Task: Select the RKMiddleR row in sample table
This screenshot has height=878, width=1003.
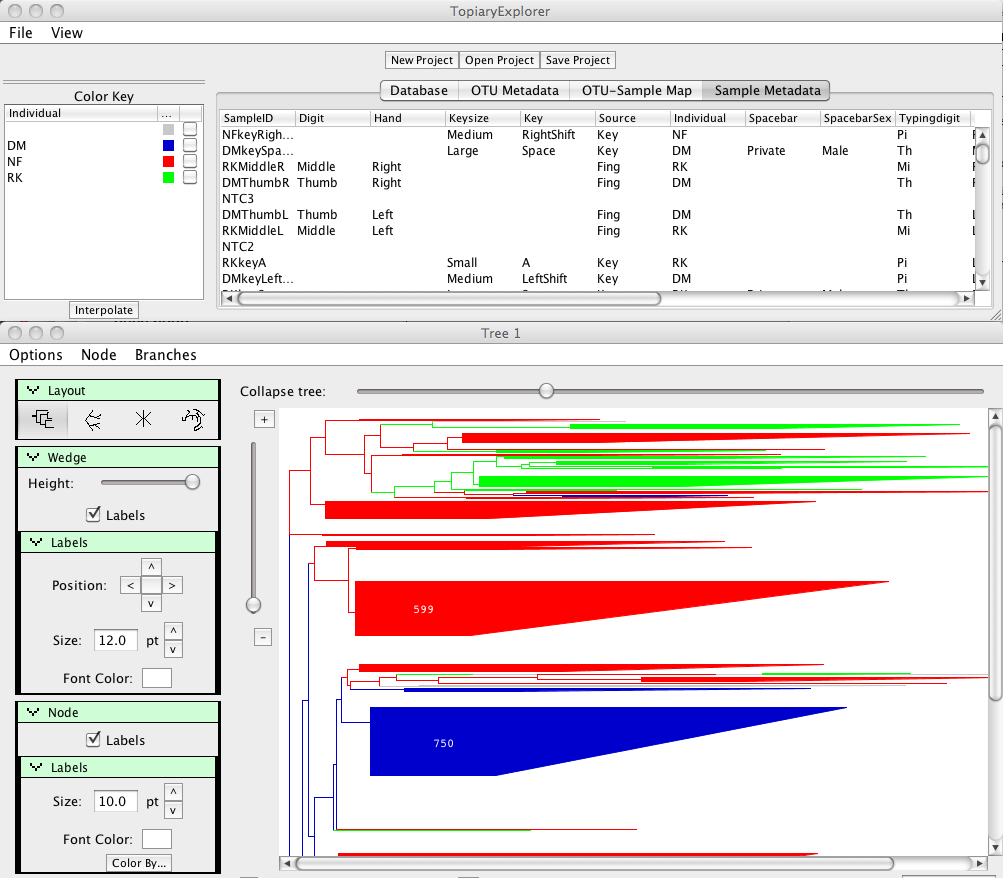Action: point(596,166)
